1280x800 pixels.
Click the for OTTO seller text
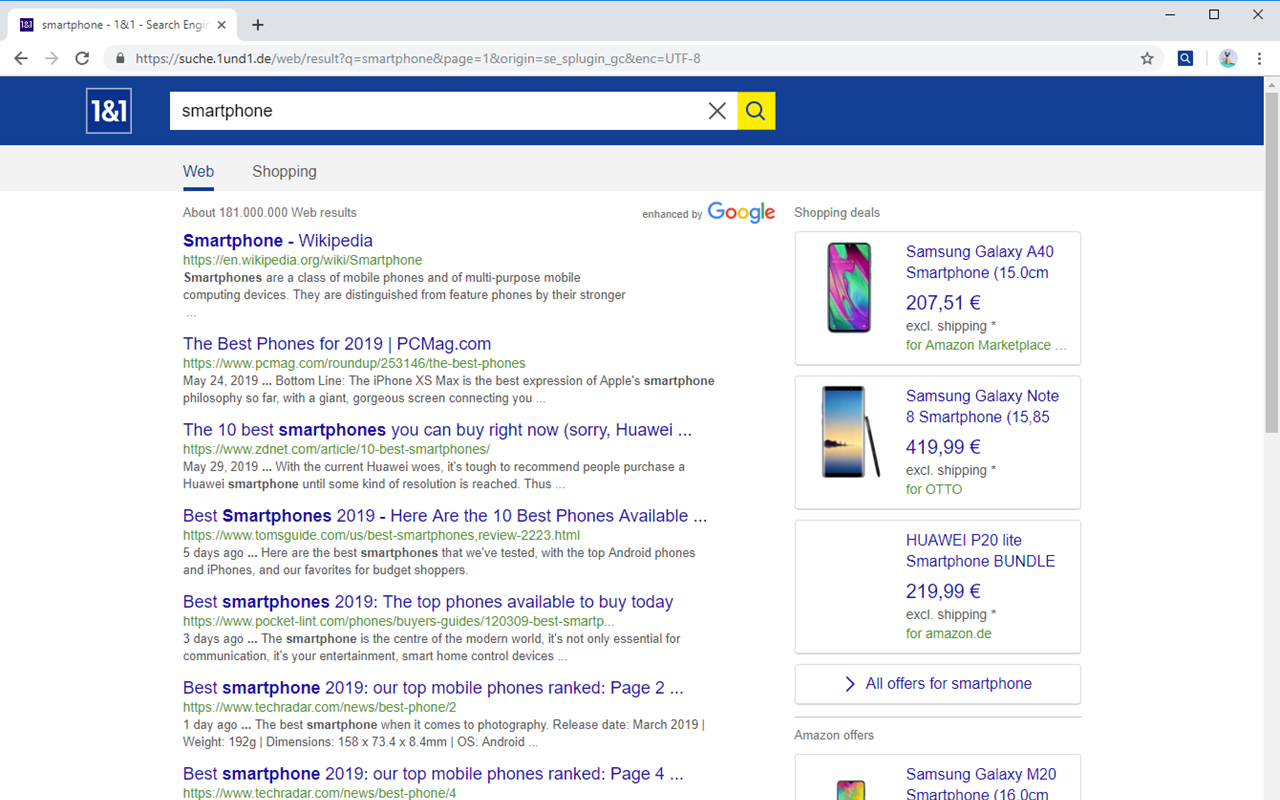tap(934, 489)
